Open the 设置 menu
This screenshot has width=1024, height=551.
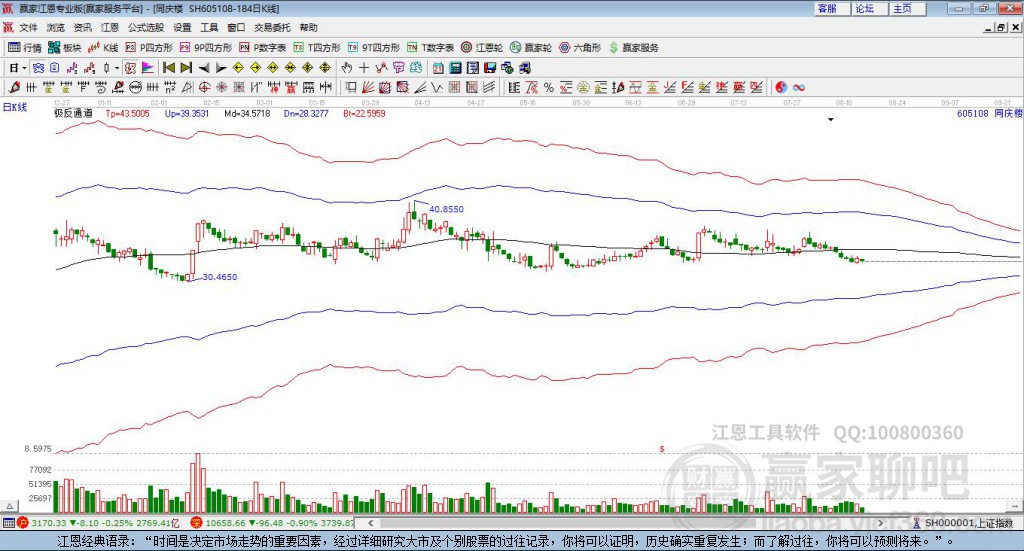point(182,27)
